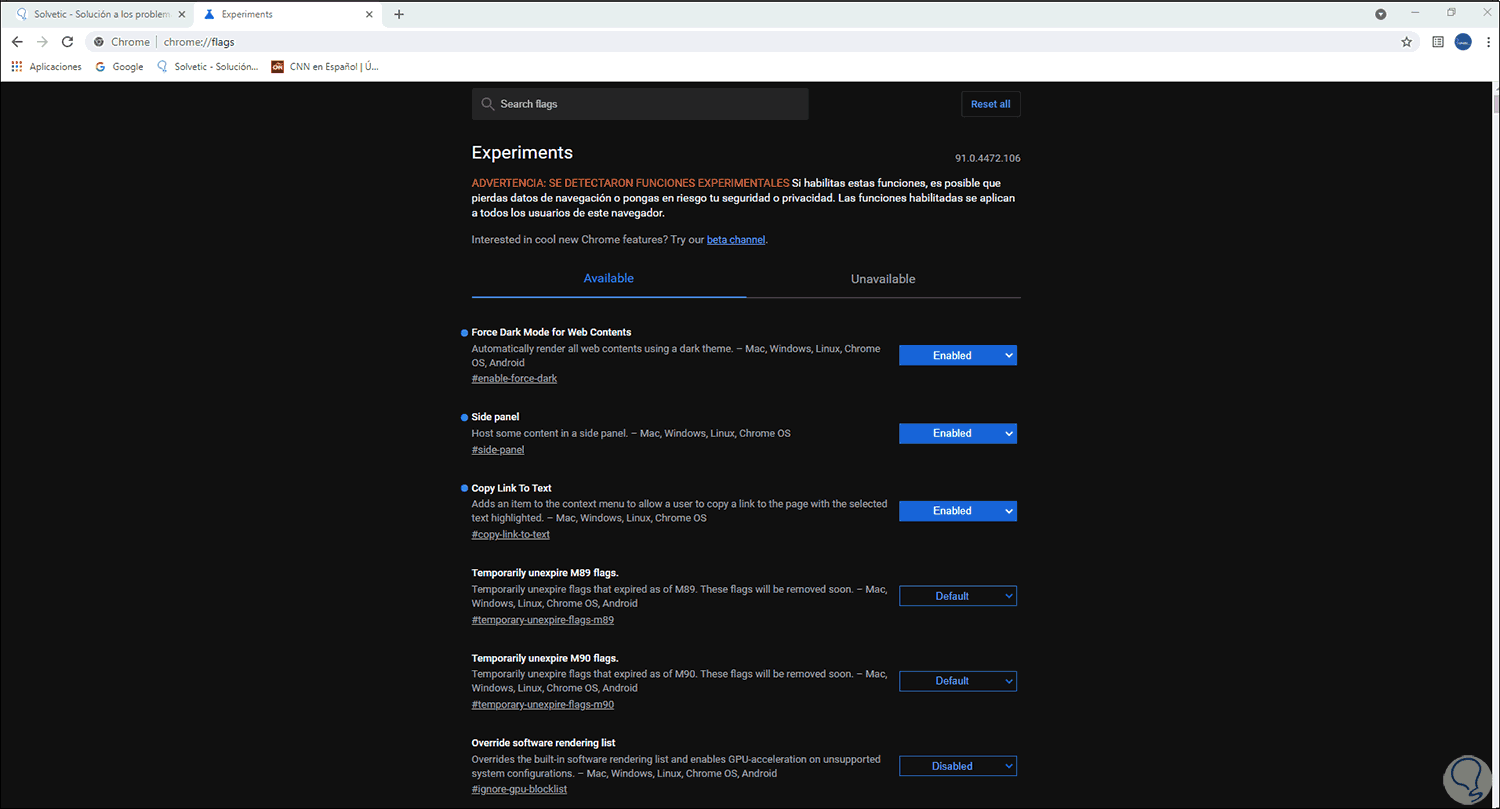Switch to the Unavailable tab

click(x=883, y=279)
